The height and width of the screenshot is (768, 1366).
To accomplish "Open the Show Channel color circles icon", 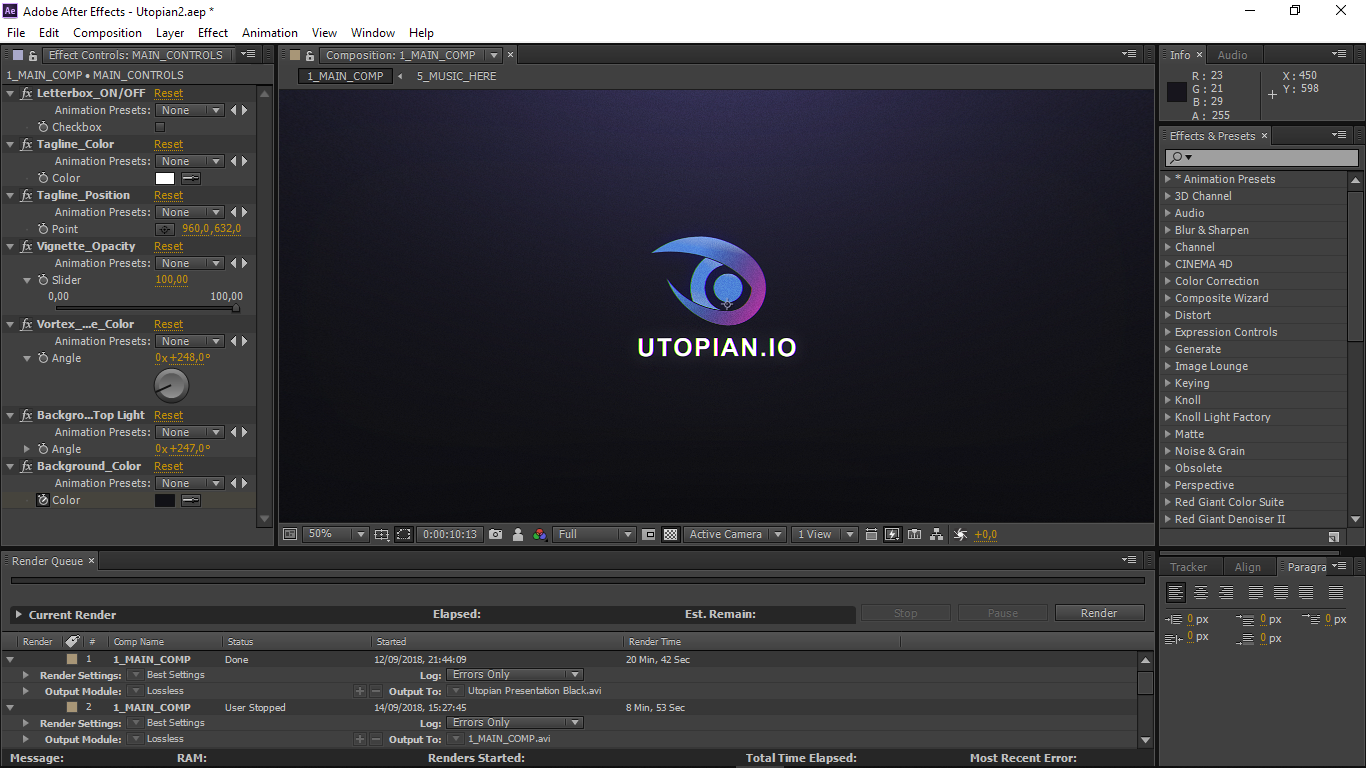I will coord(540,534).
